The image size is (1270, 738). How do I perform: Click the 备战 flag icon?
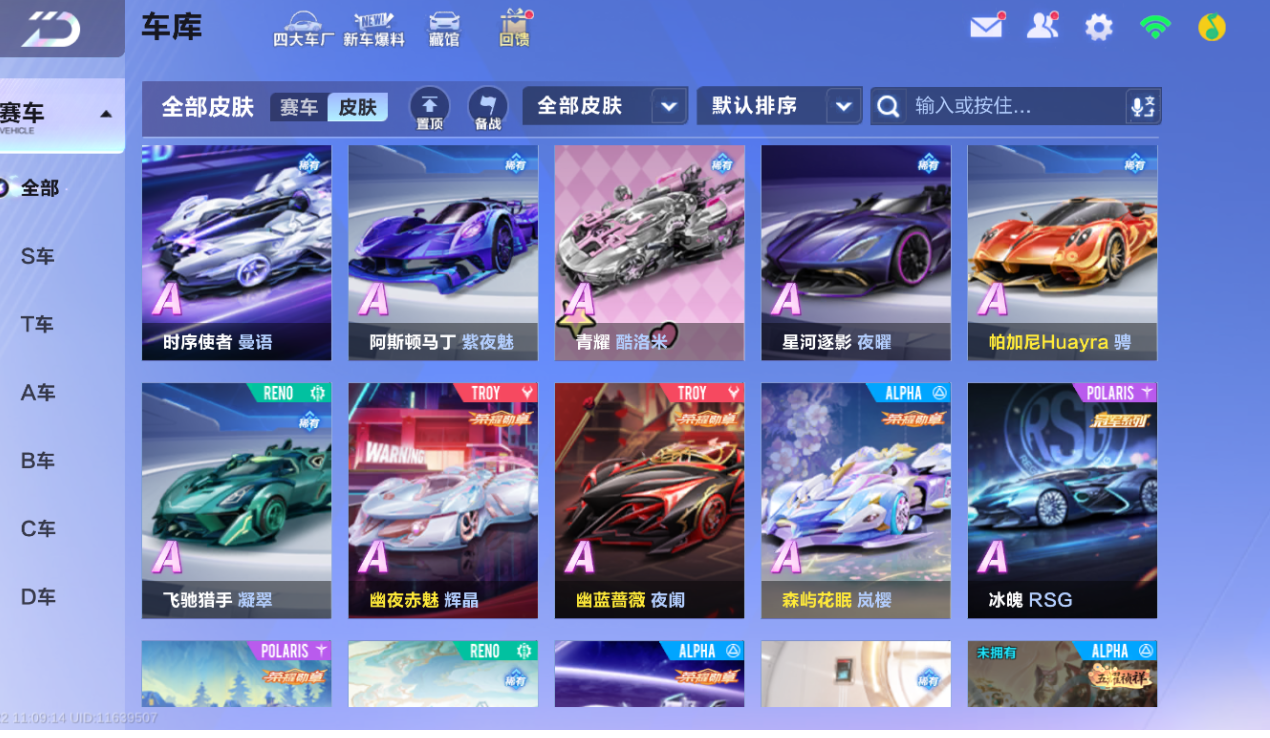point(488,108)
